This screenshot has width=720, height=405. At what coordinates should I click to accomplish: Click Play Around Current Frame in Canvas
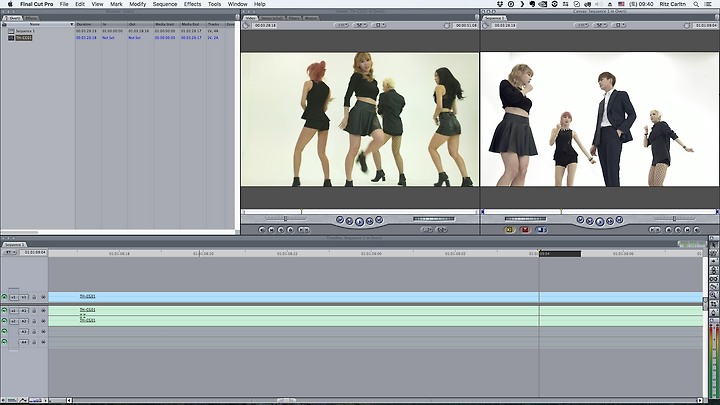[610, 221]
